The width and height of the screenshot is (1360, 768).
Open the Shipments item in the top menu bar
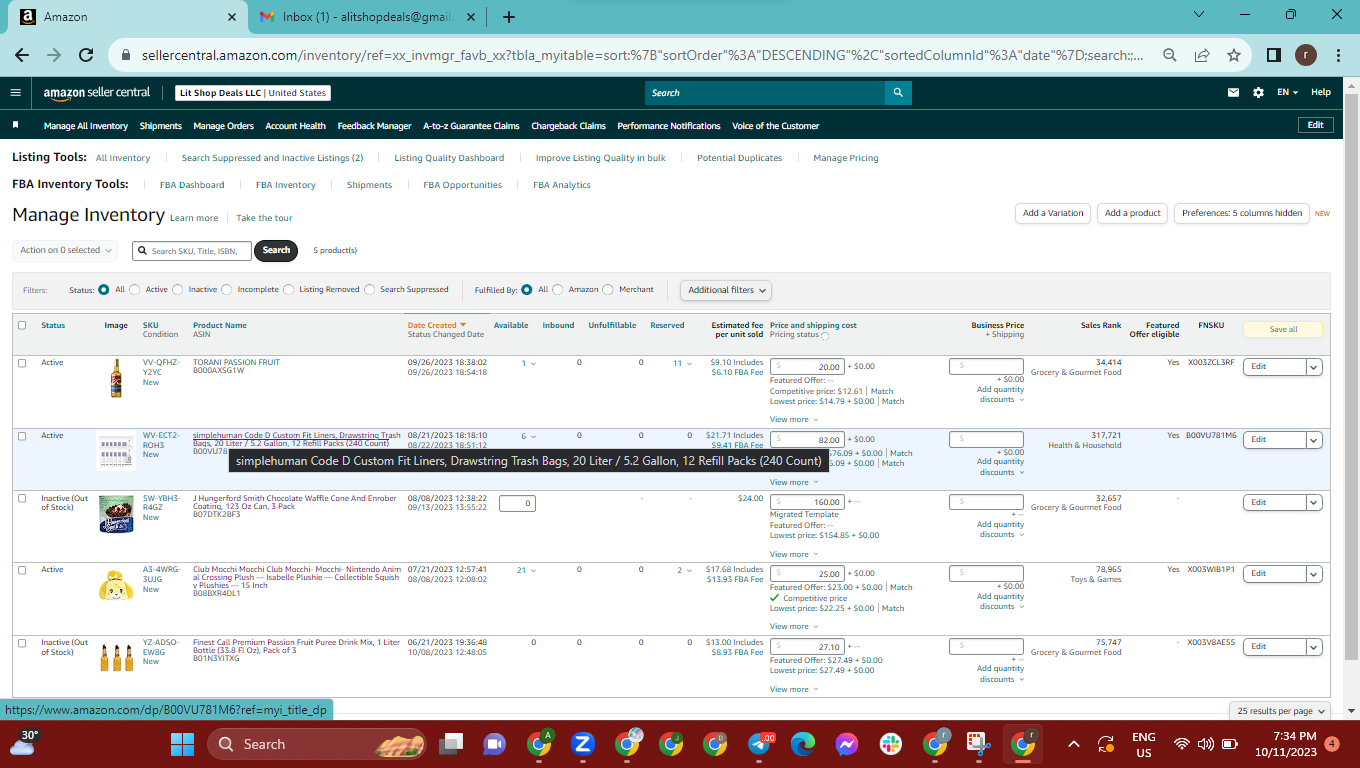(161, 126)
